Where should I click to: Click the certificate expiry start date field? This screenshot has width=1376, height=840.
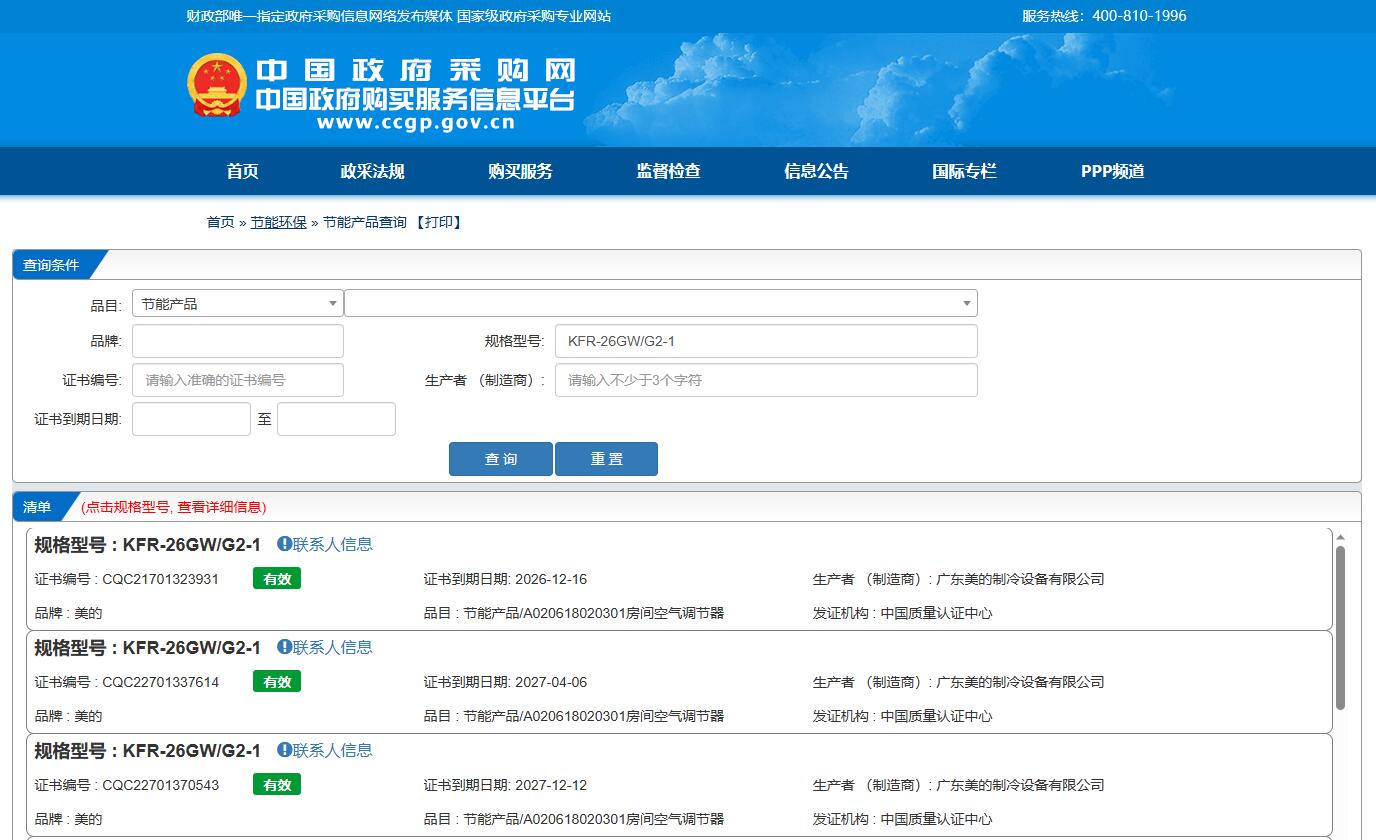click(x=191, y=419)
